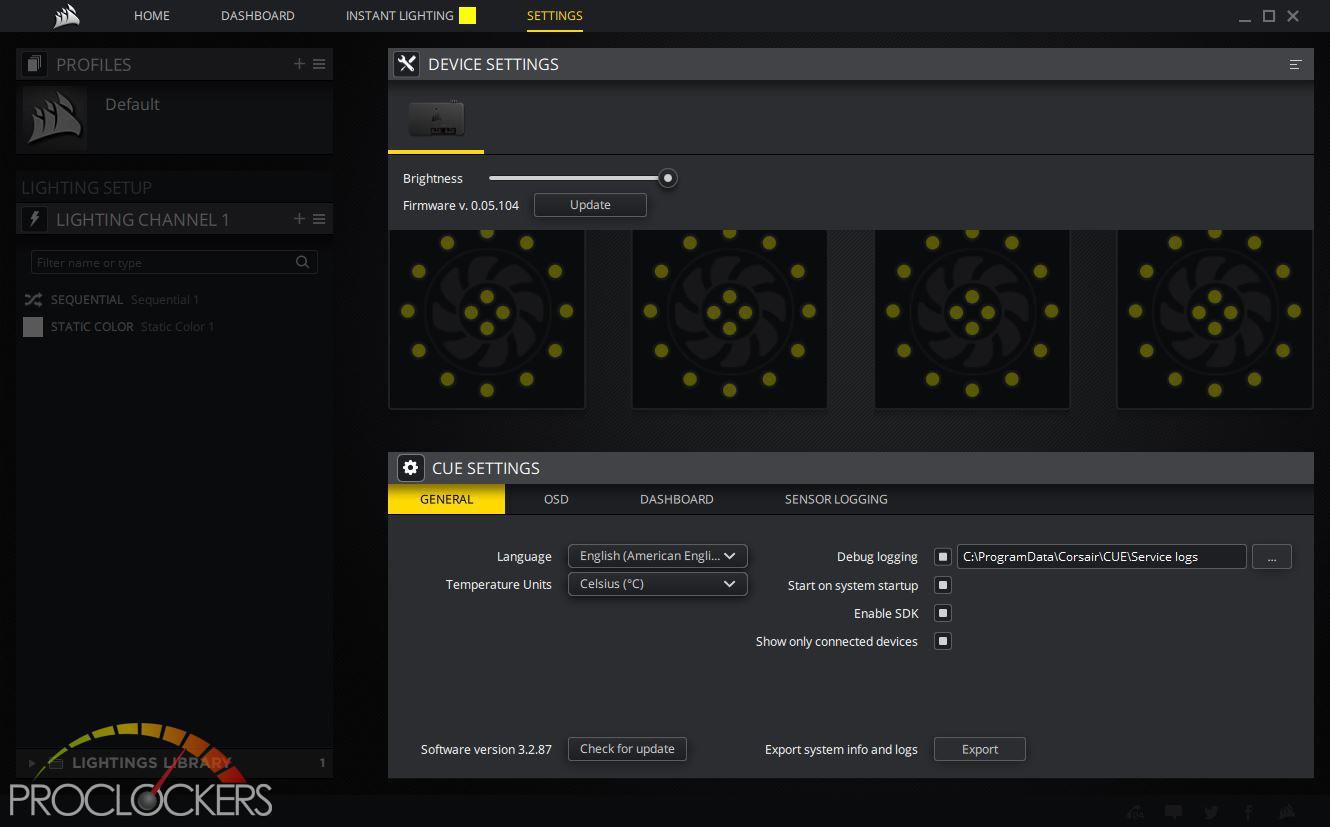Screen dimensions: 1330x827
Task: Select the fourth fan LED preview
Action: point(1214,320)
